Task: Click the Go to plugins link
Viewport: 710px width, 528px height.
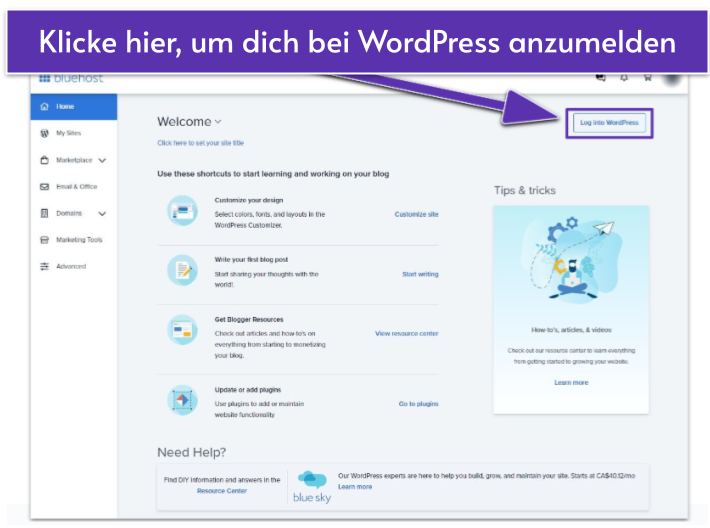Action: pyautogui.click(x=418, y=404)
